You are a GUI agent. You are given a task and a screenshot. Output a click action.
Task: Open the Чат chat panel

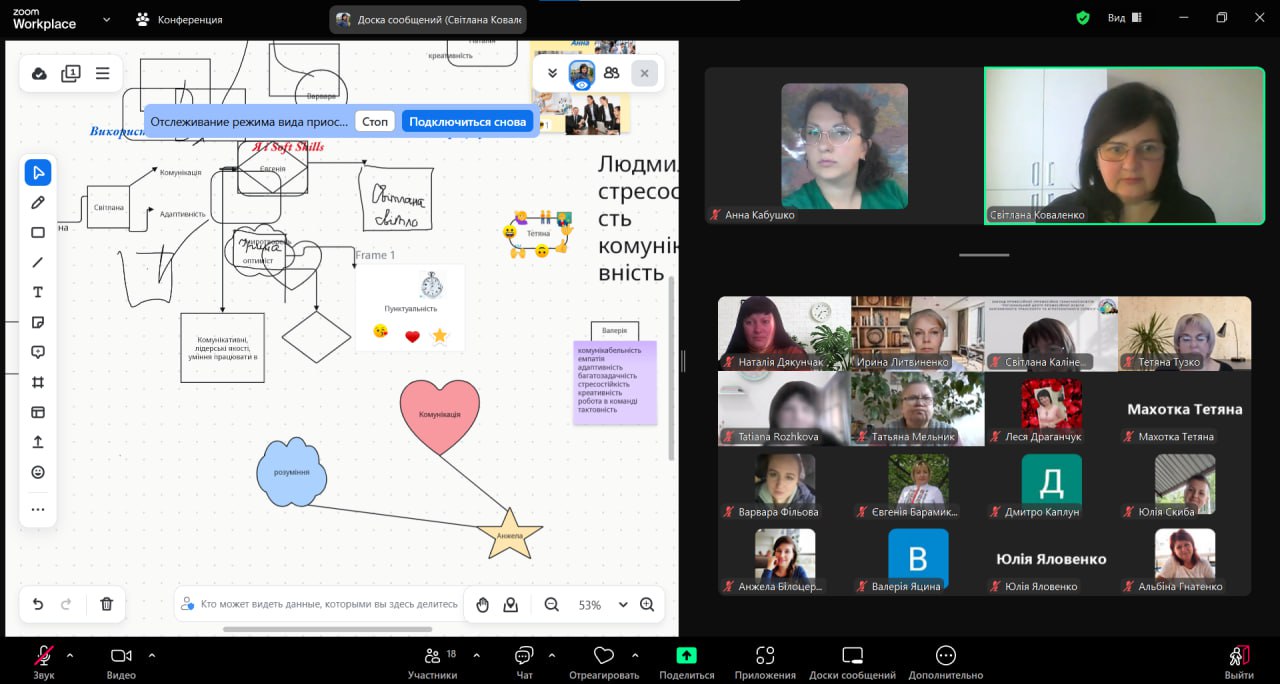(x=524, y=661)
